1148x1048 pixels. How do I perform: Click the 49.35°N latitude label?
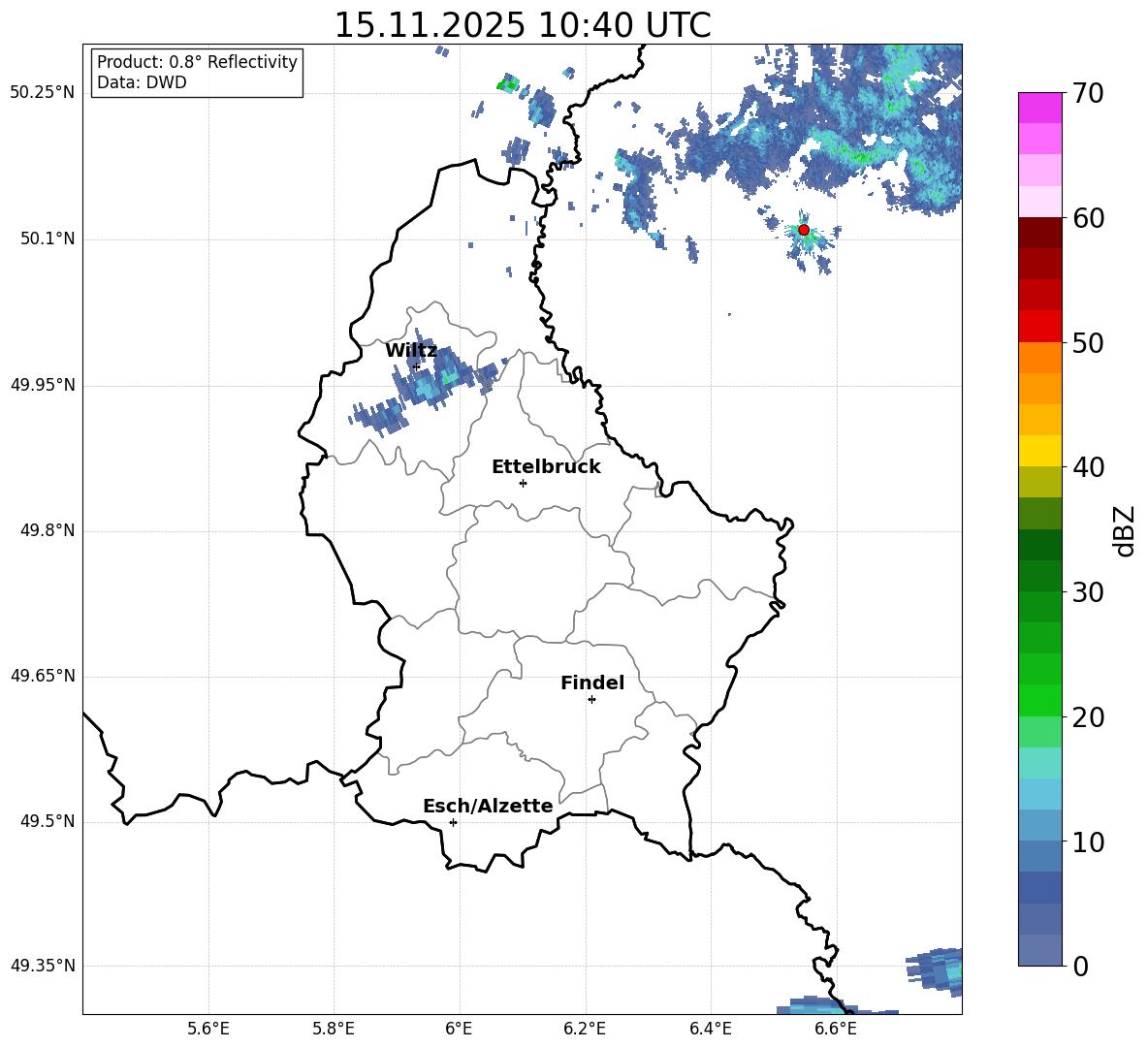pyautogui.click(x=43, y=966)
